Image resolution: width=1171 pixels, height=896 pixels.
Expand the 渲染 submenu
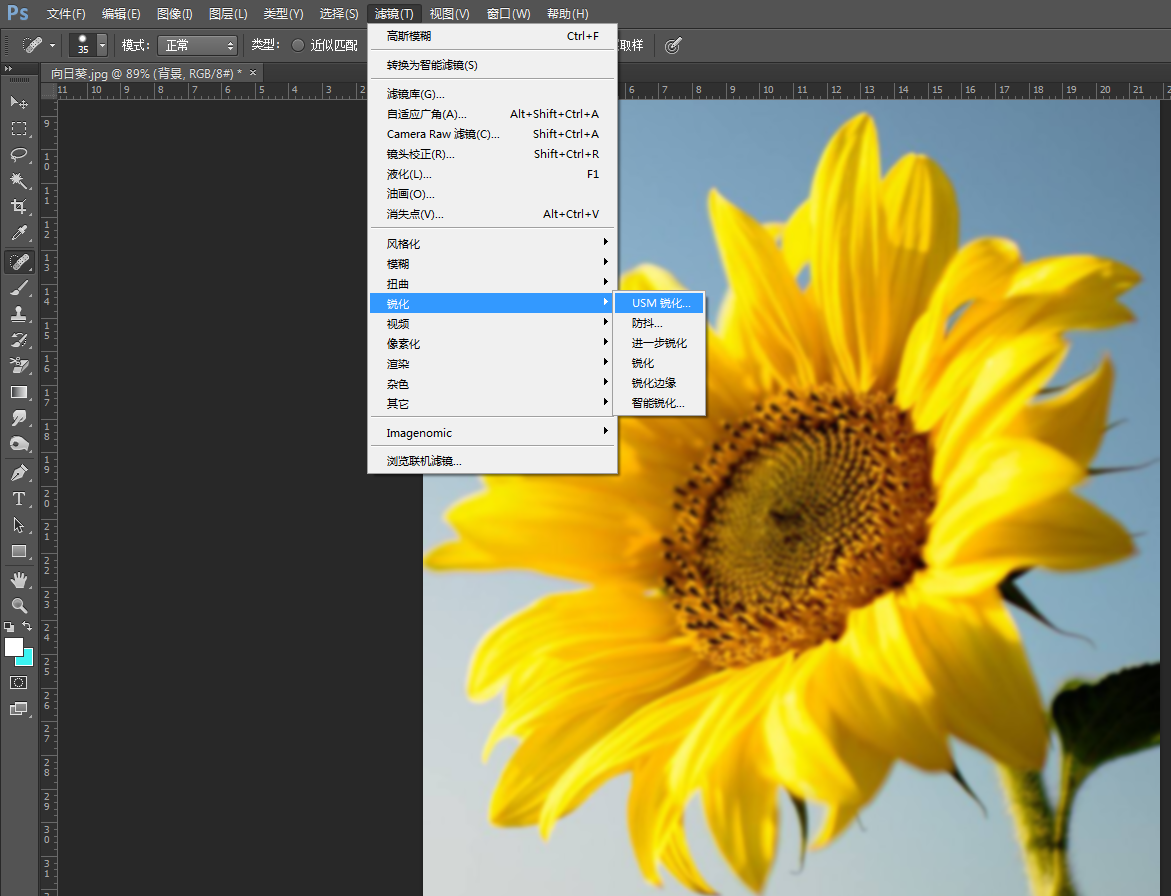pyautogui.click(x=493, y=364)
